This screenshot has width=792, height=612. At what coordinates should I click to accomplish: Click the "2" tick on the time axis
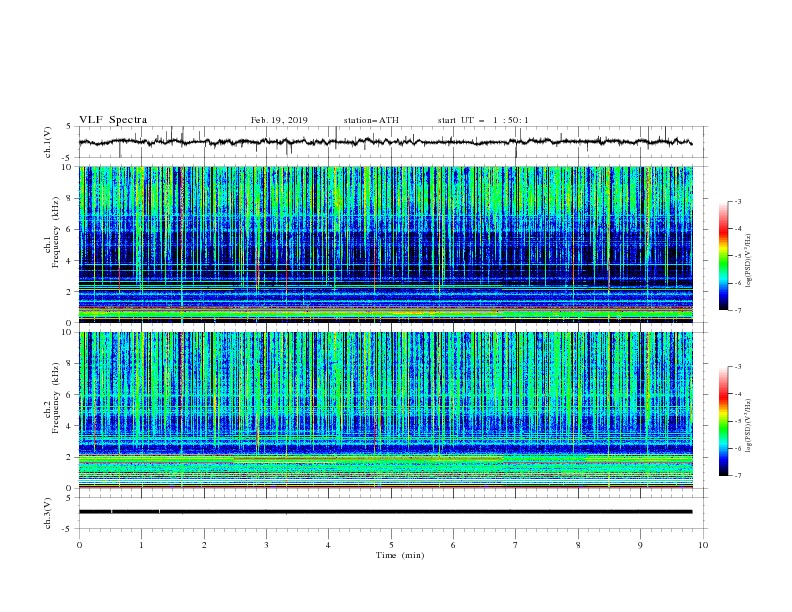(x=204, y=545)
